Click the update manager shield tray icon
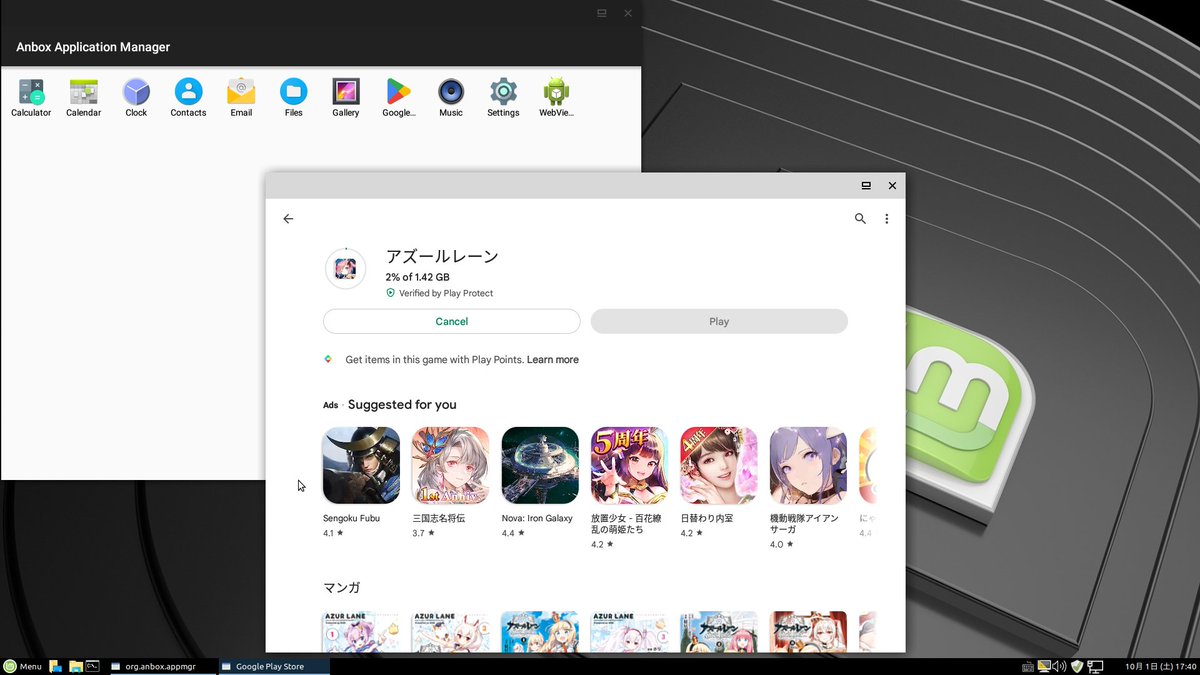 pos(1077,666)
